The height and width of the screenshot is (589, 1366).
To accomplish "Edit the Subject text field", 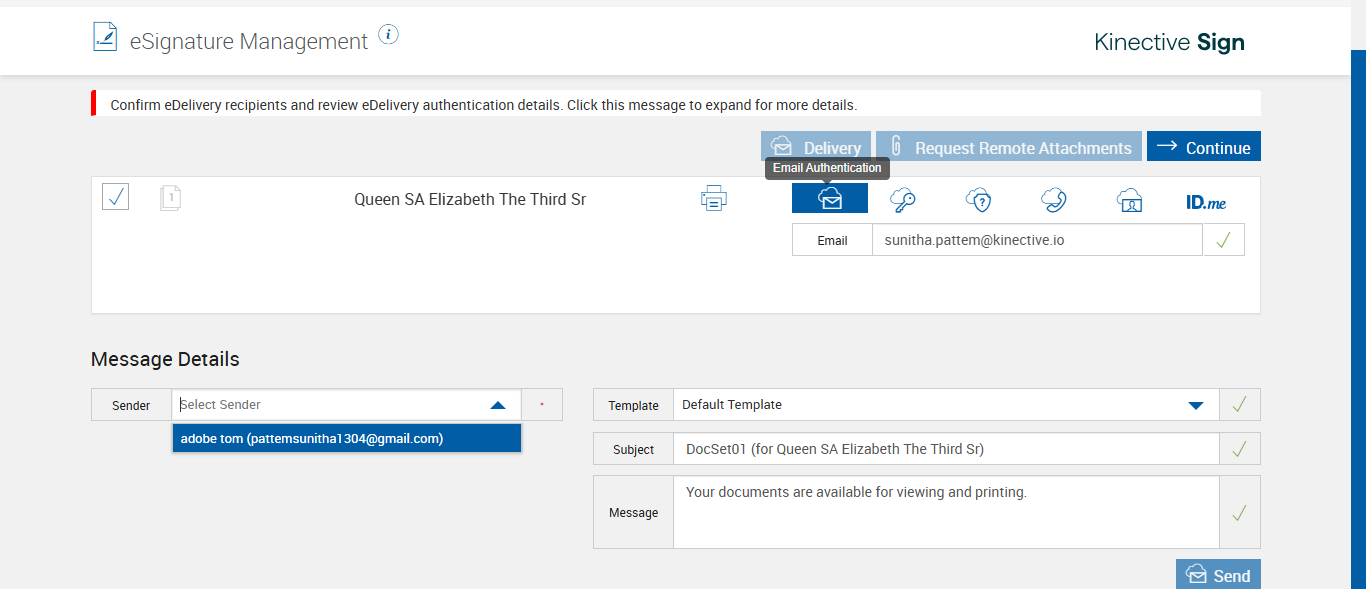I will tap(945, 449).
